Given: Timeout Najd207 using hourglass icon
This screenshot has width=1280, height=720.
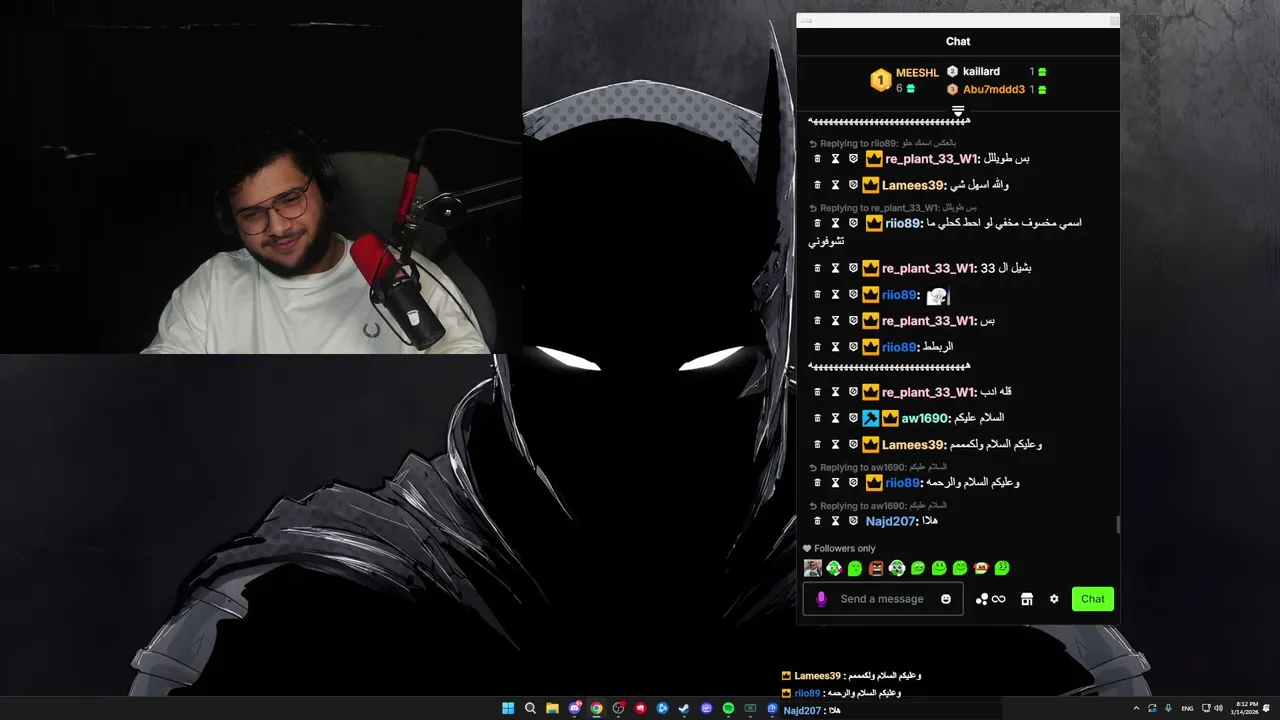Looking at the screenshot, I should pyautogui.click(x=835, y=521).
